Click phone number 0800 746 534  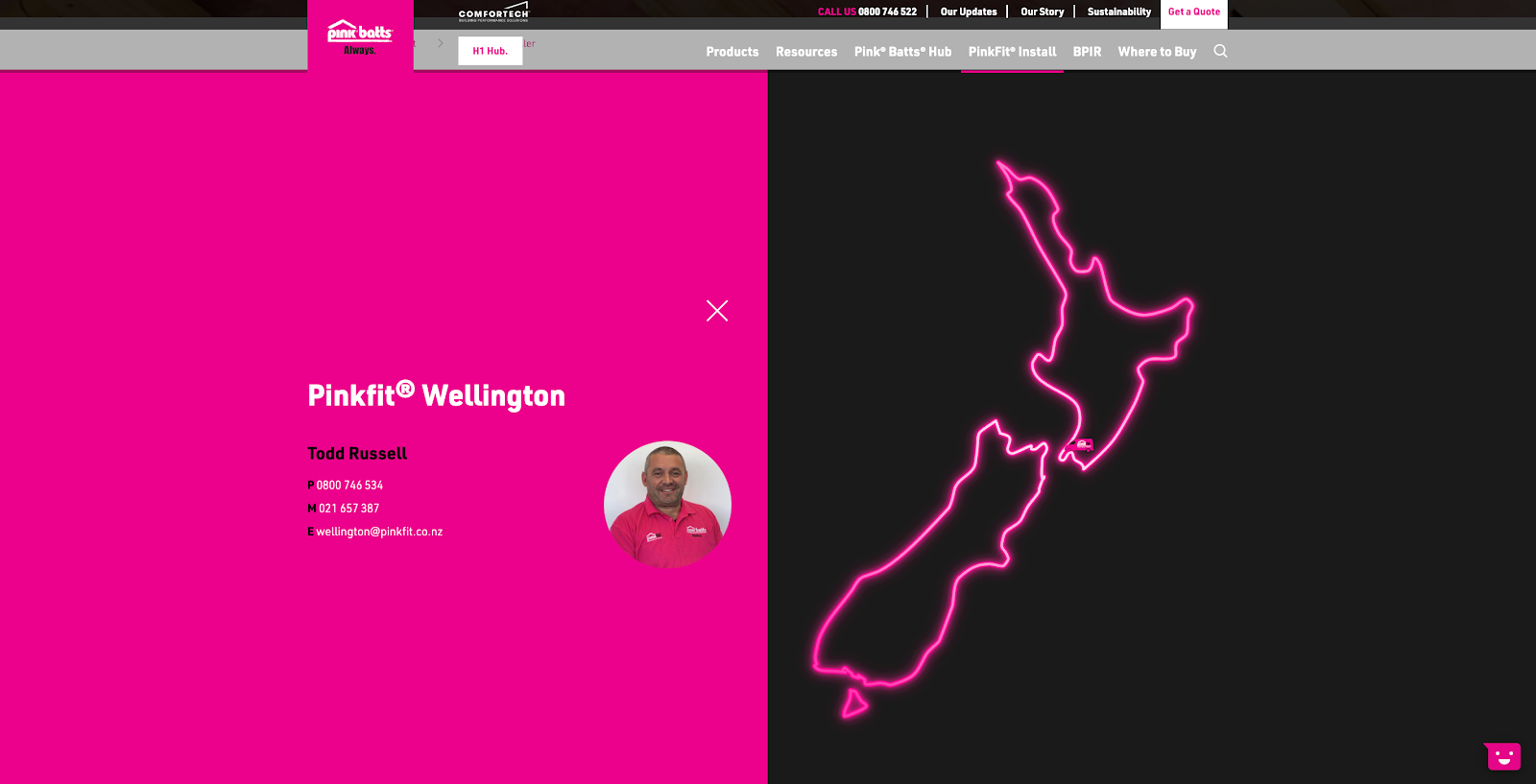349,486
